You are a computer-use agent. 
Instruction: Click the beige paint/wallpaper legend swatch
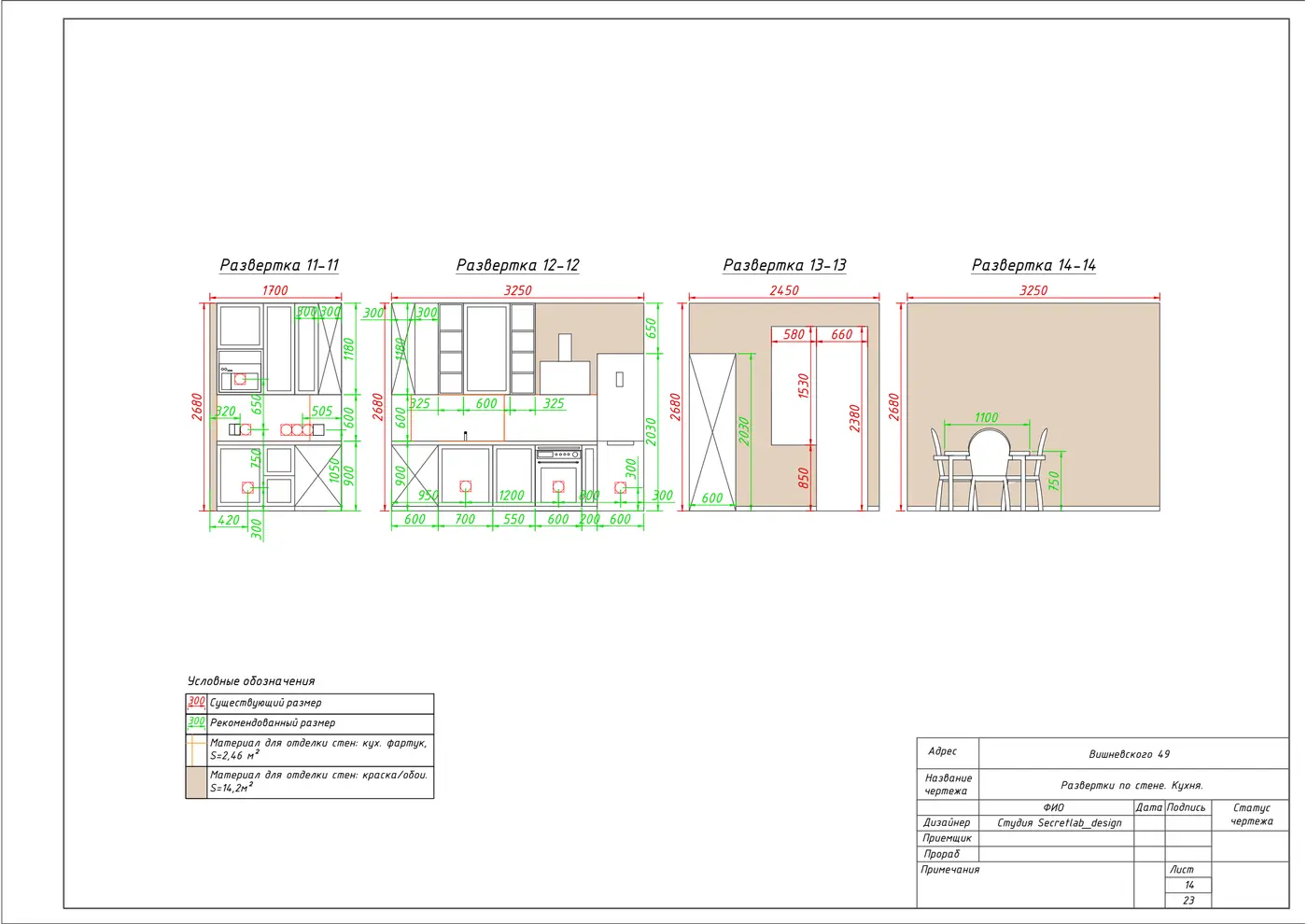point(196,782)
